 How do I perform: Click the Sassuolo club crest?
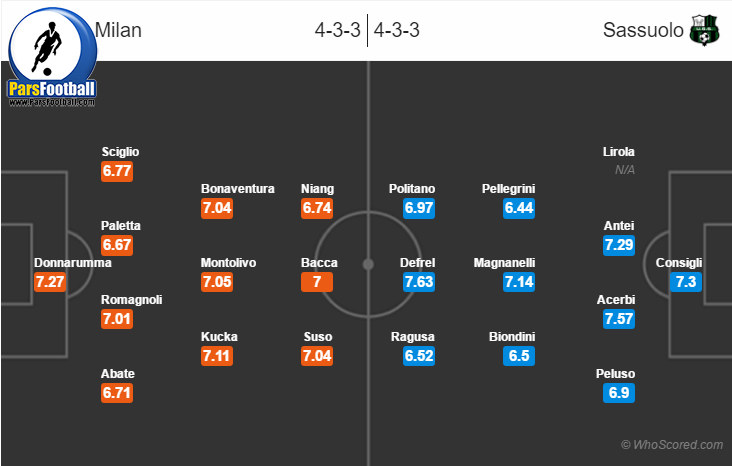705,30
